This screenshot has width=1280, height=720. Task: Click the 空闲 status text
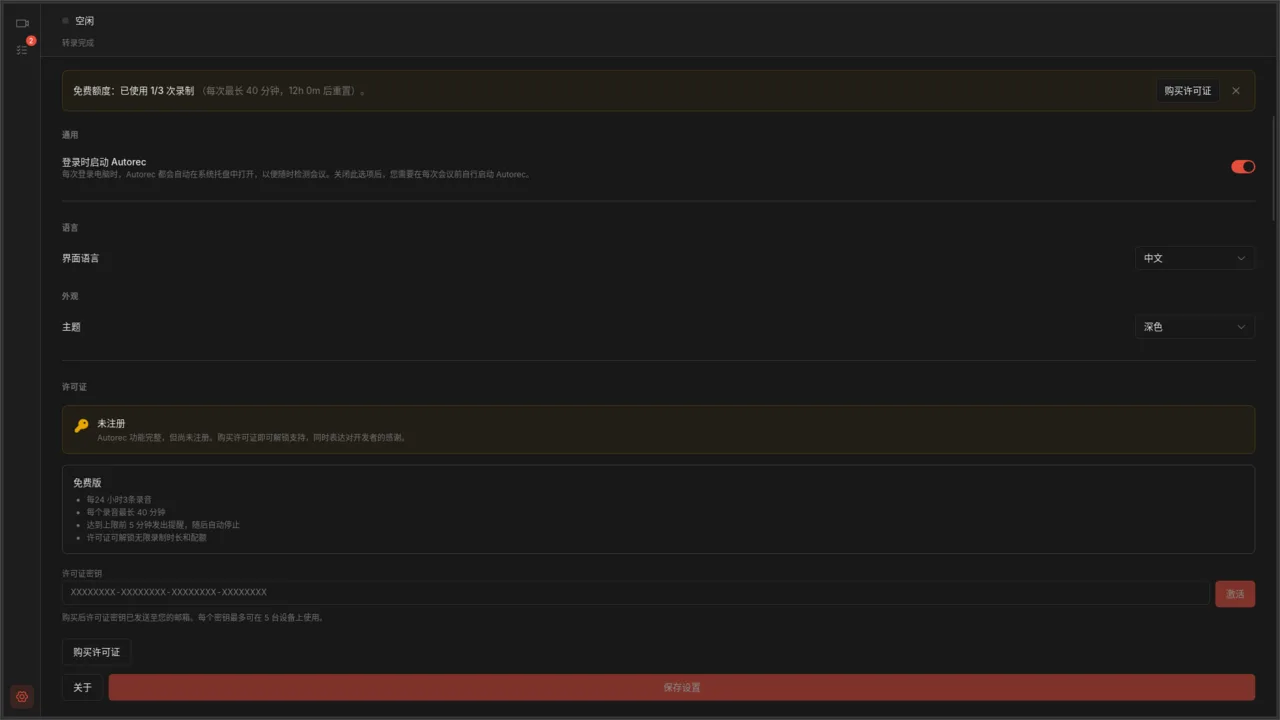(x=84, y=21)
